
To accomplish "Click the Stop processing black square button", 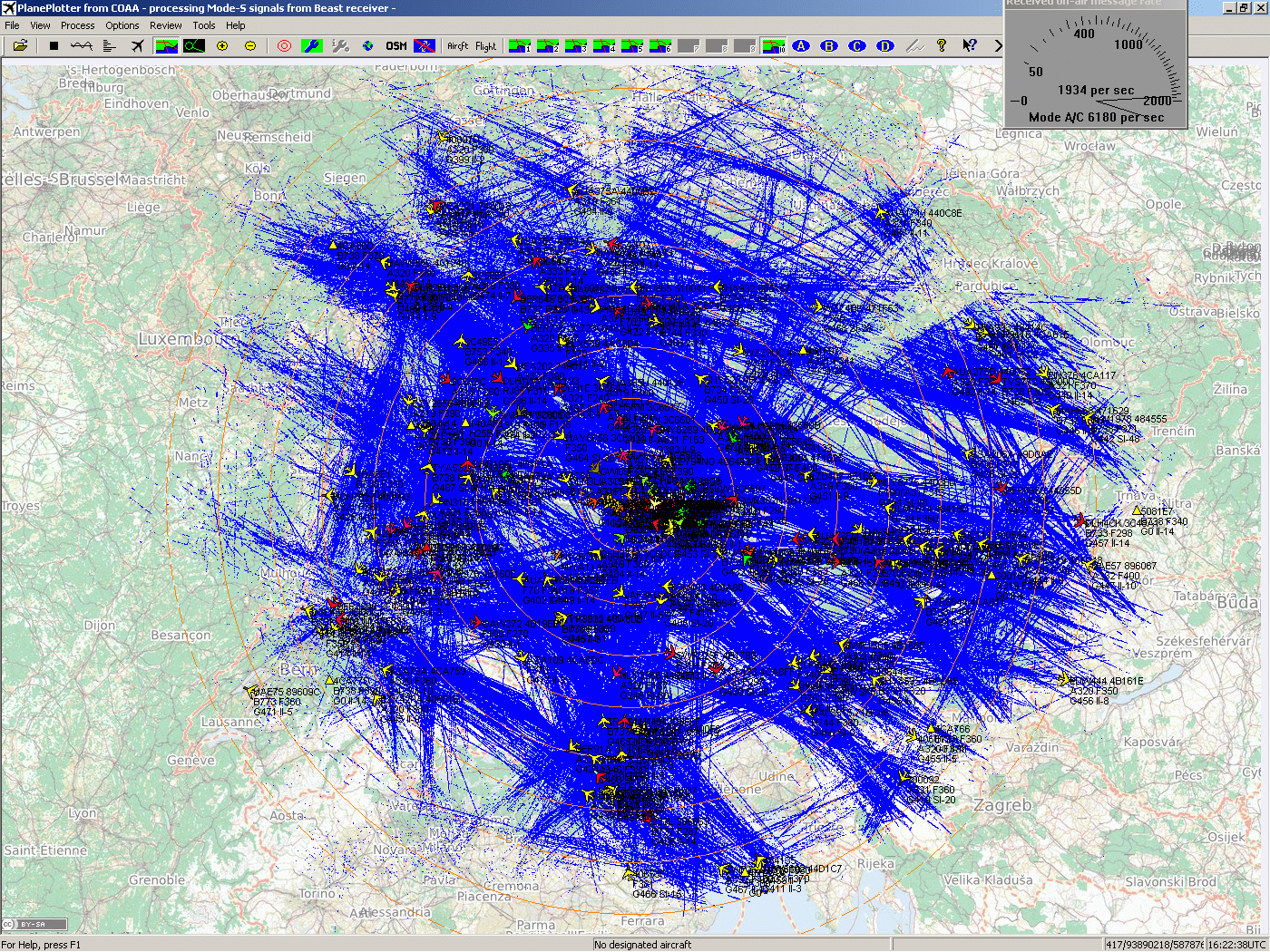I will (54, 45).
